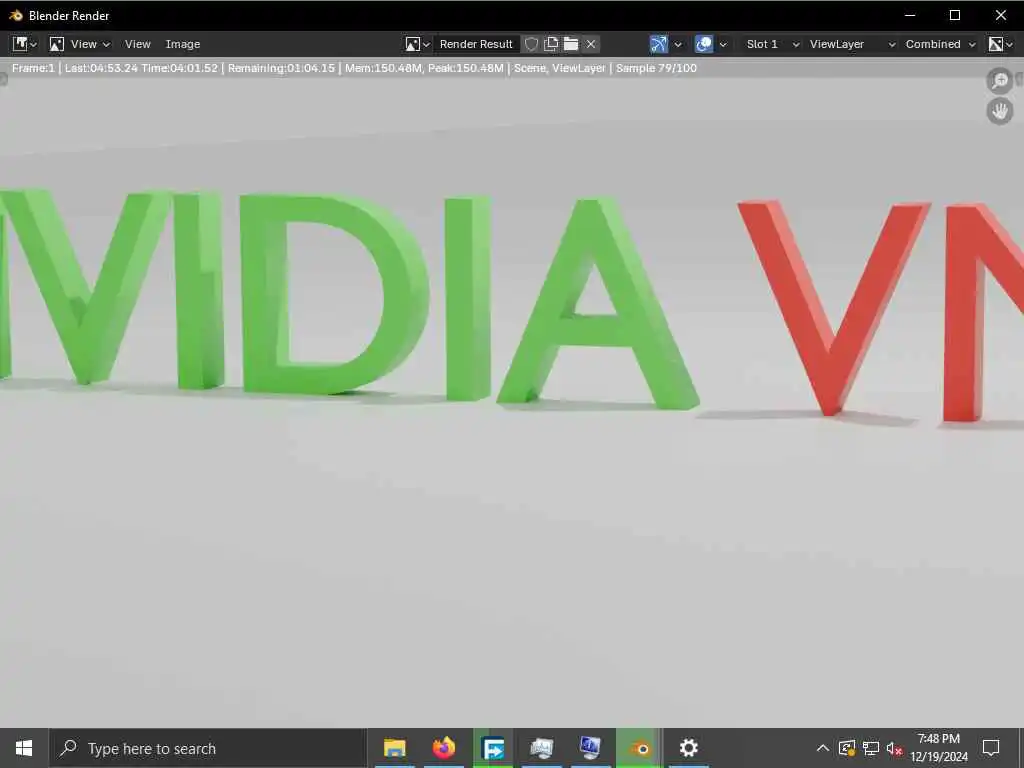Open the Windows Start menu
Screen dimensions: 1024x768
point(24,748)
